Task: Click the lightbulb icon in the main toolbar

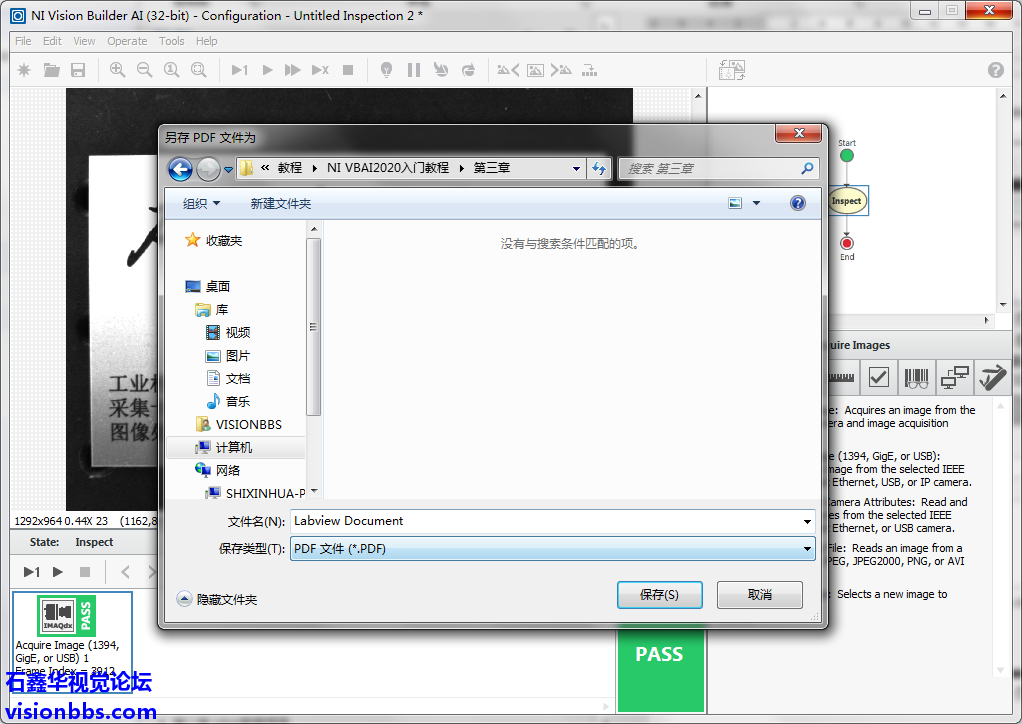Action: [386, 70]
